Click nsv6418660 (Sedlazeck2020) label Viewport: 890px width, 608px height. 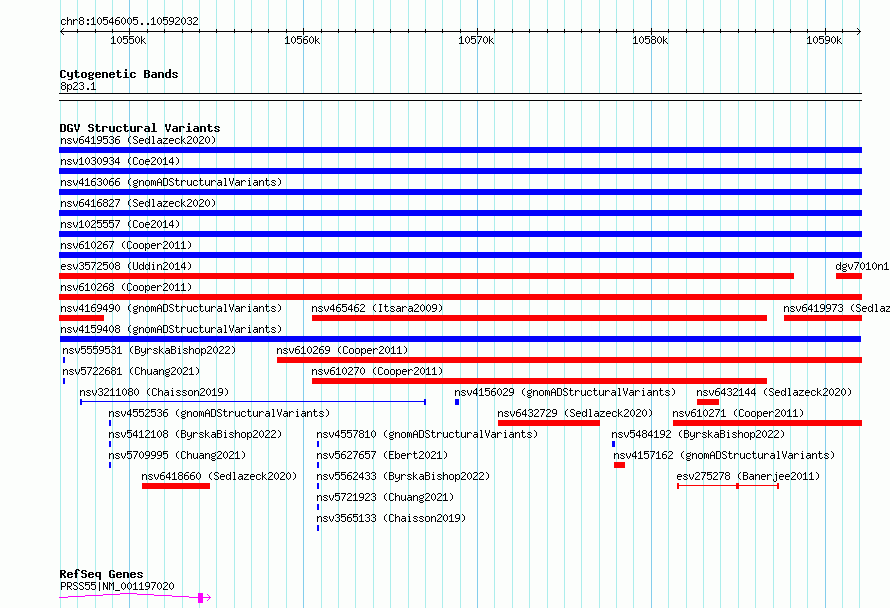point(219,476)
